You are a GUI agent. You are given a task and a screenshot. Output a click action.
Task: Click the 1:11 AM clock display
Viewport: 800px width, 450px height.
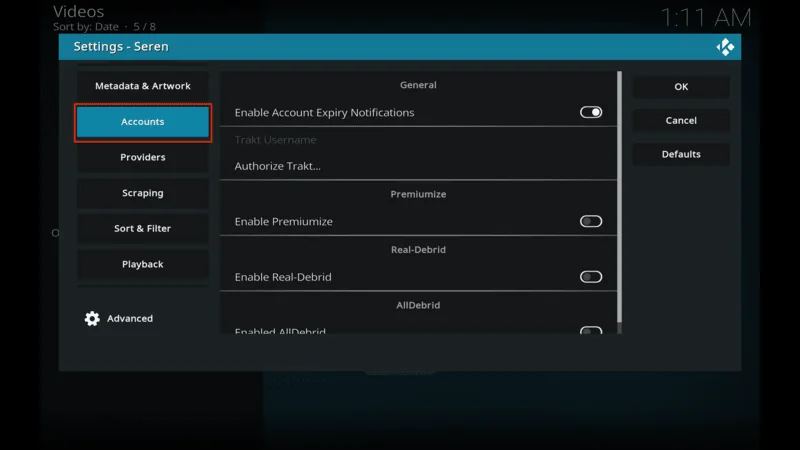coord(706,18)
